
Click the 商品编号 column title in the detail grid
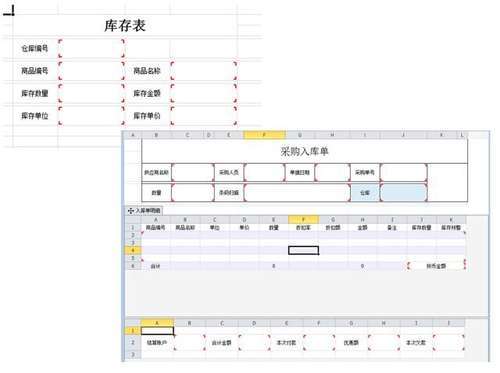coord(156,228)
